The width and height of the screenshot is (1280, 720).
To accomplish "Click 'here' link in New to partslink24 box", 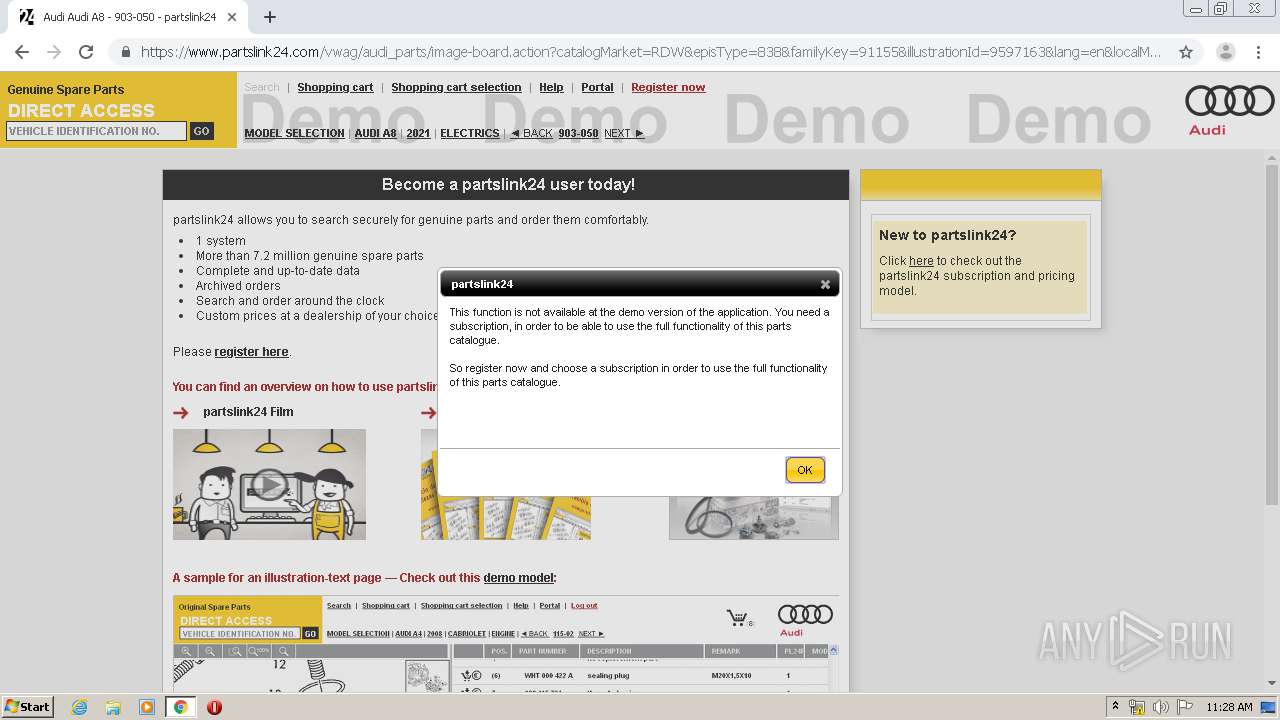I will click(x=921, y=261).
